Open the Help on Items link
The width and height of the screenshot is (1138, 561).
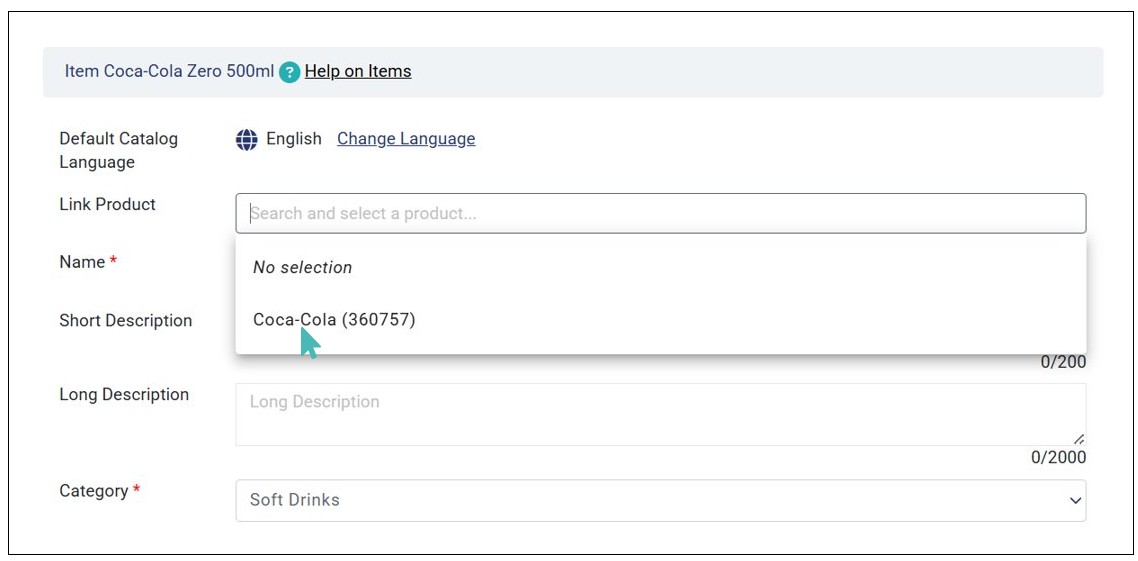tap(358, 71)
